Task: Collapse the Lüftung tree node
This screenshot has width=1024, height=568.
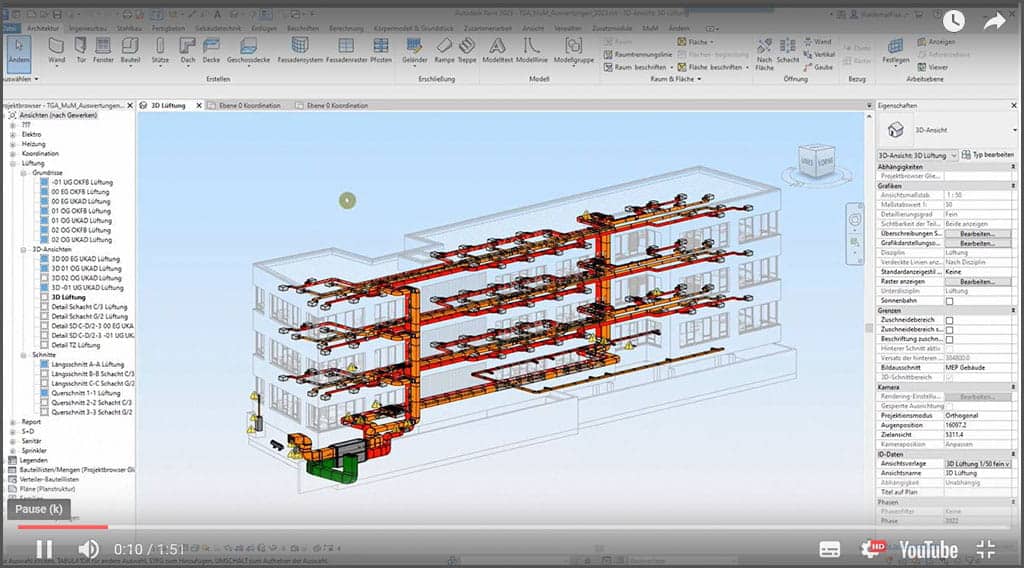Action: [x=12, y=163]
